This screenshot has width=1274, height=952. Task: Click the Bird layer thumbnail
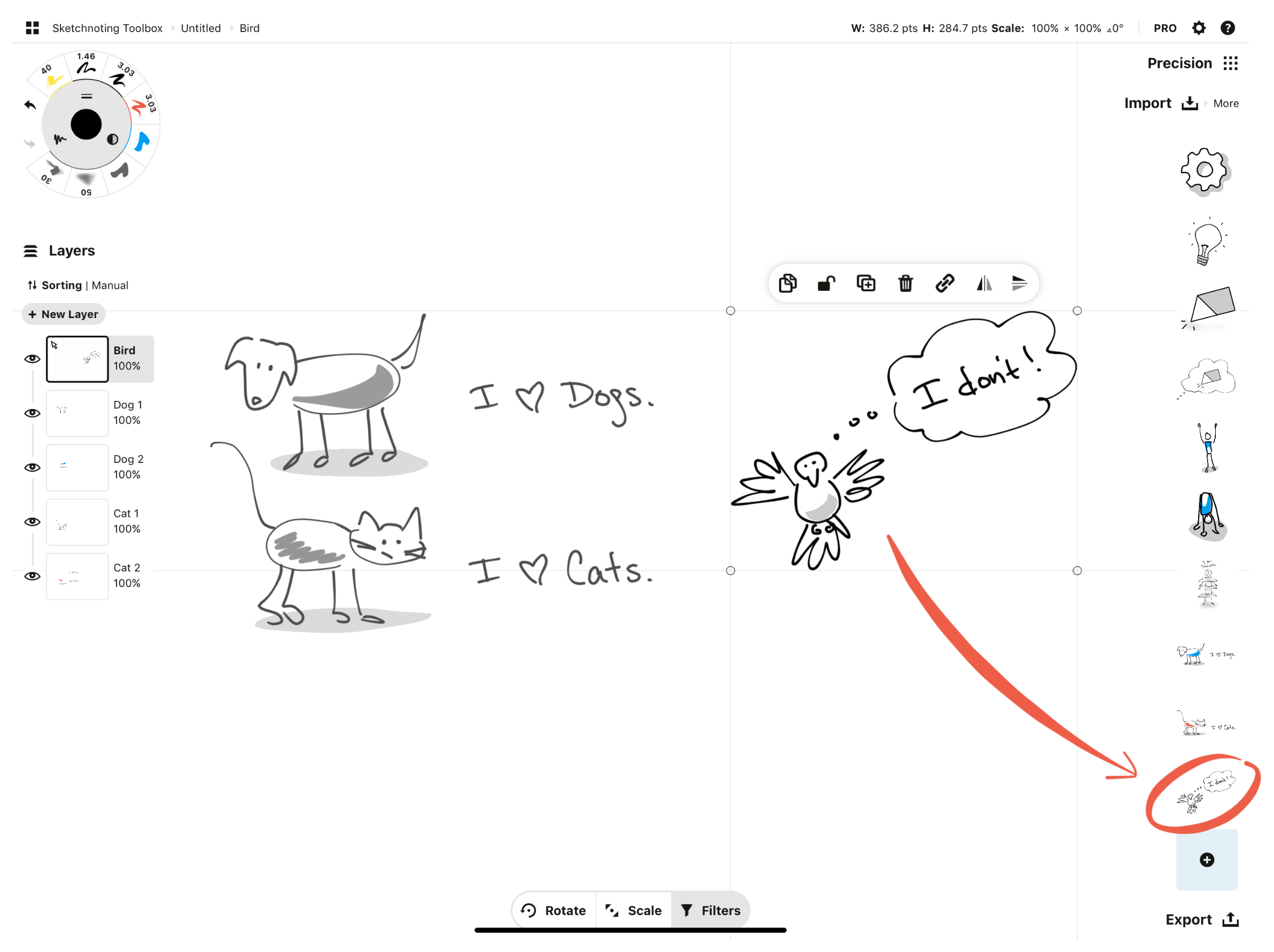pos(78,358)
